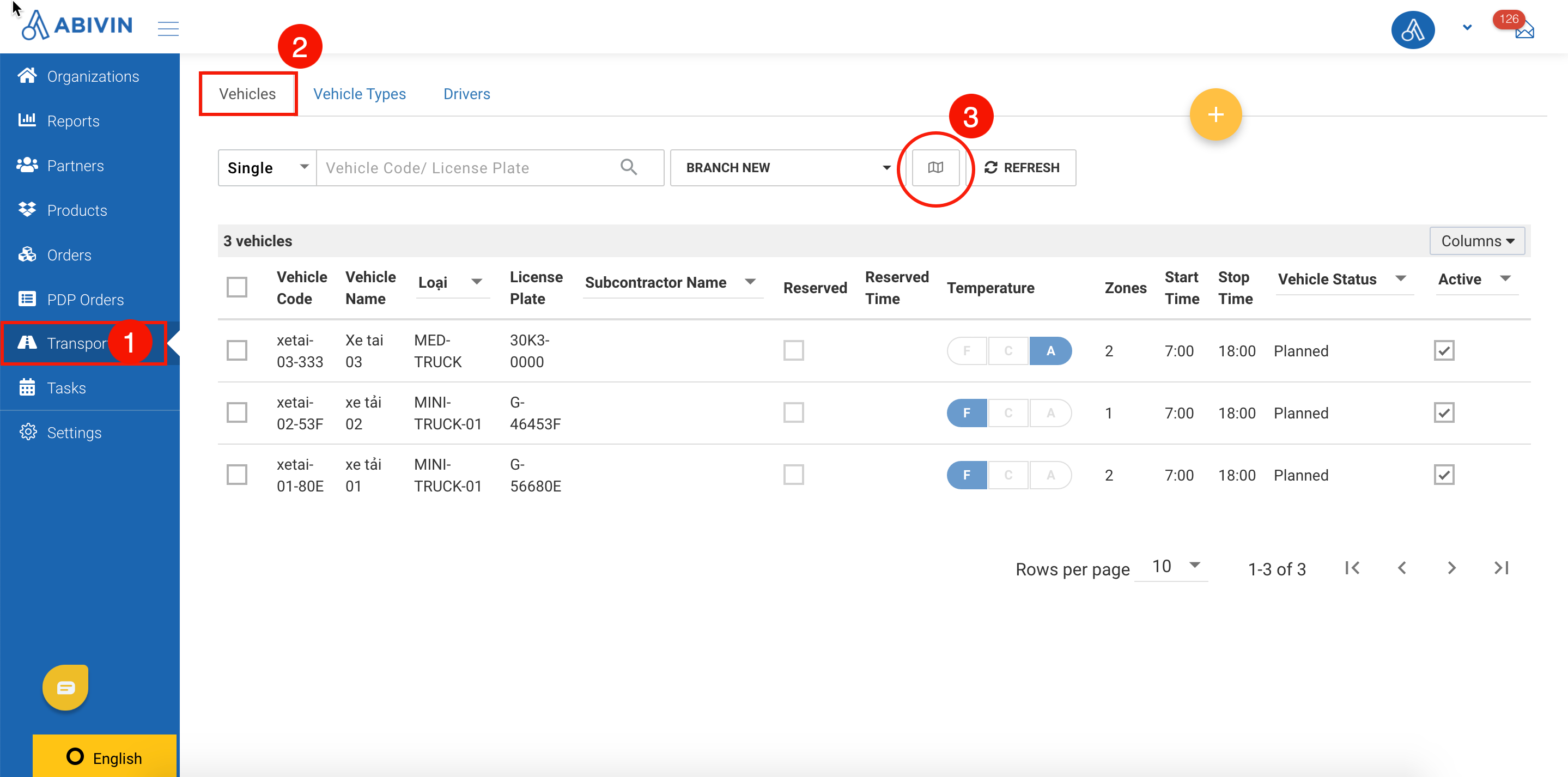1568x777 pixels.
Task: Toggle temperature A for xetai-03-333
Action: click(1050, 351)
